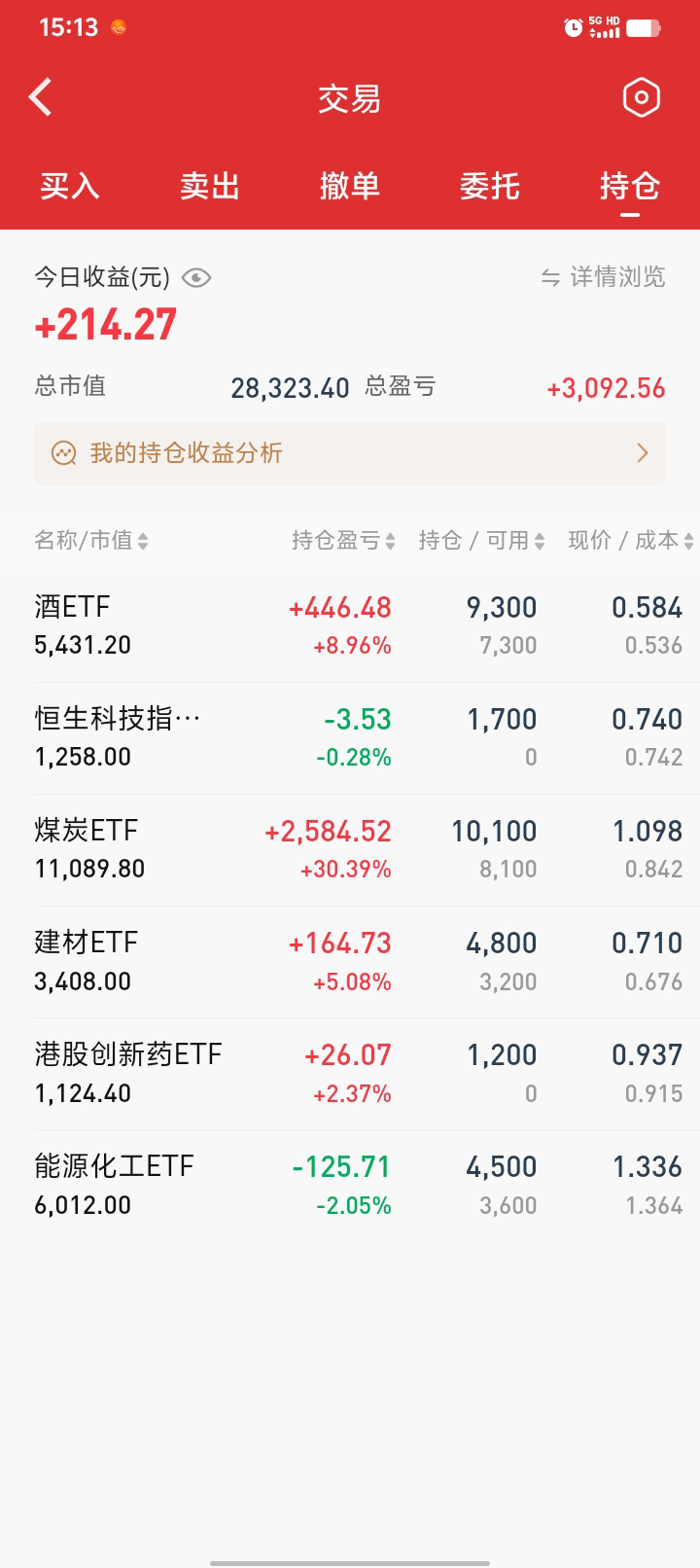Switch to the 买入 tab
The width and height of the screenshot is (700, 1568).
coord(70,186)
